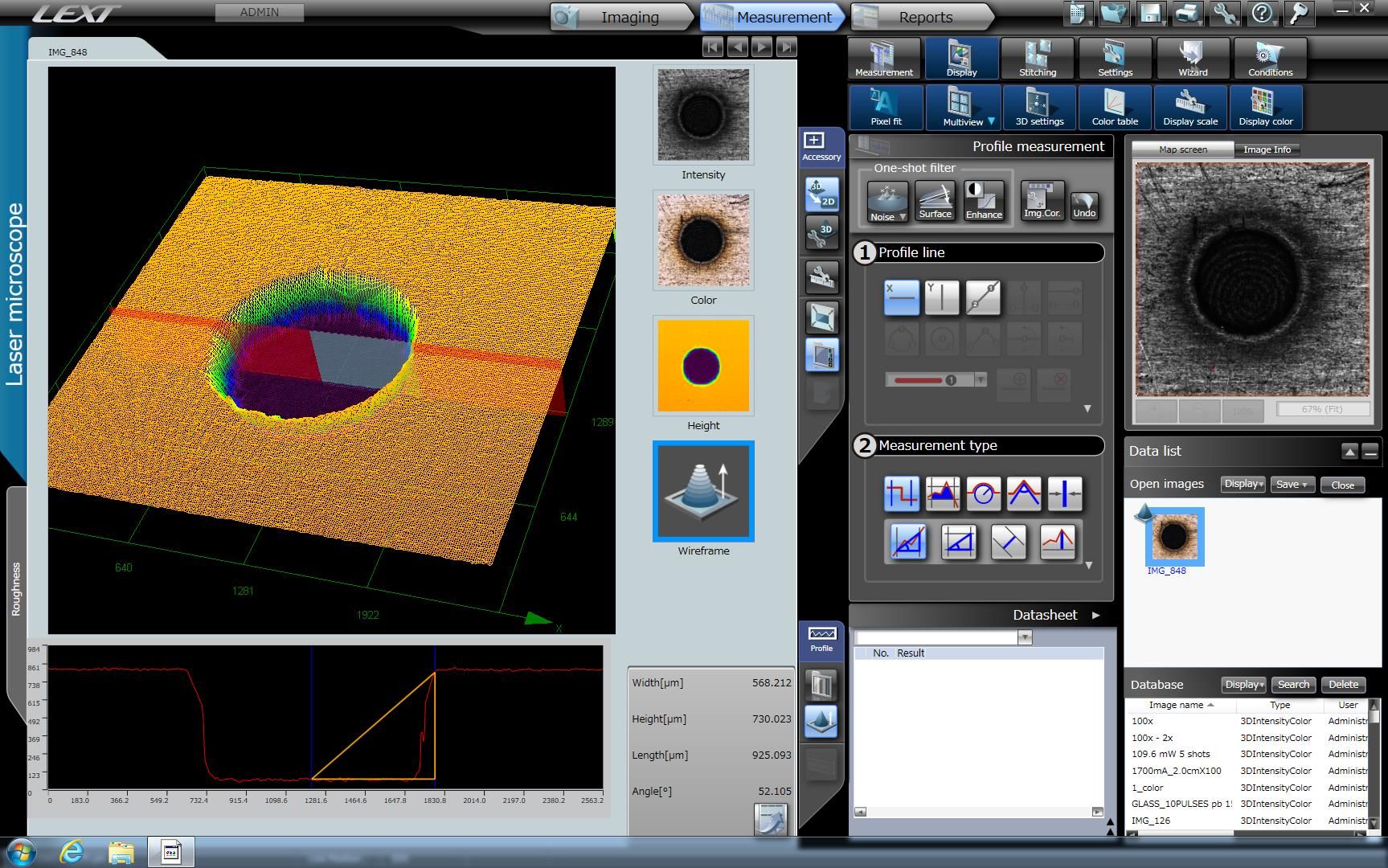
Task: Open 3D settings panel
Action: (x=1039, y=108)
